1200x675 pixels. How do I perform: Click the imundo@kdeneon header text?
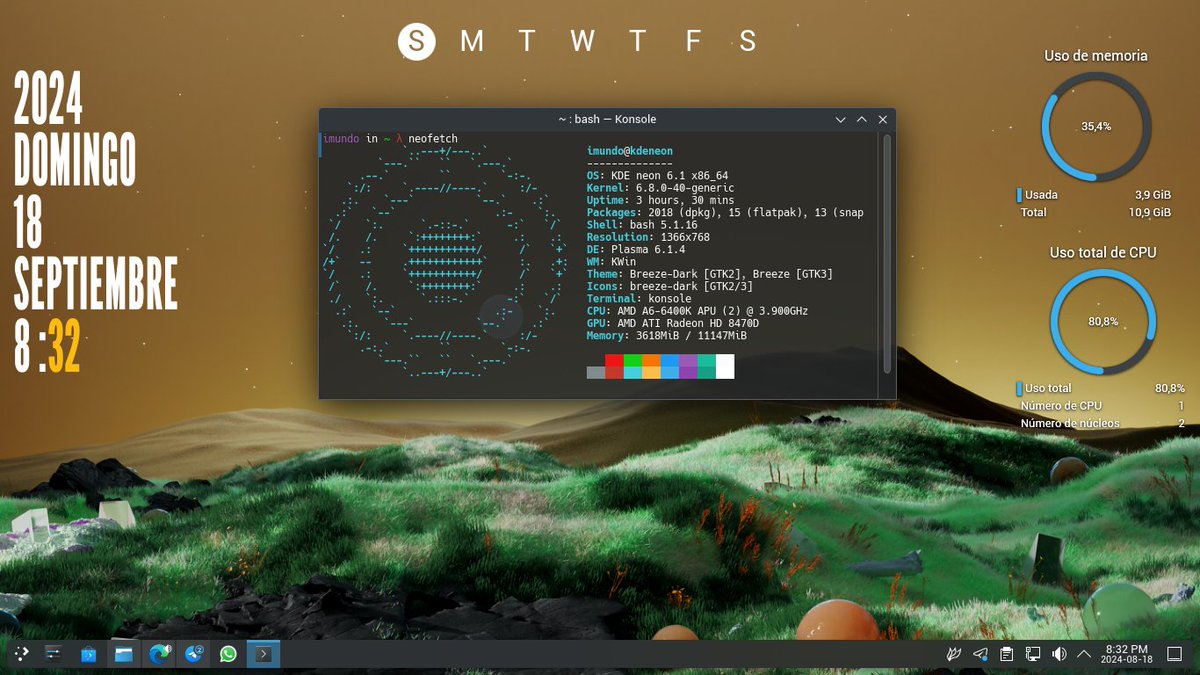(x=630, y=151)
